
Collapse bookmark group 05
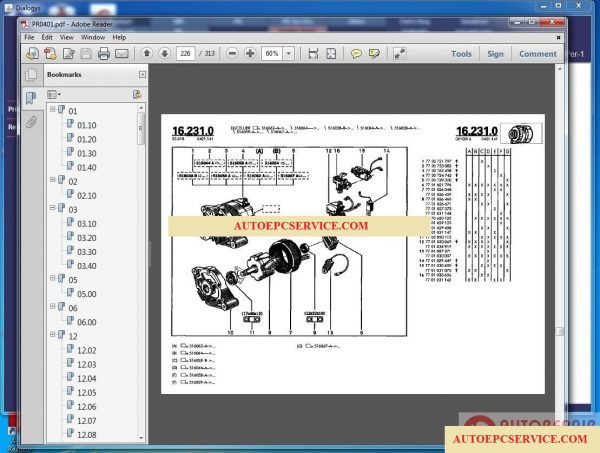pyautogui.click(x=53, y=278)
